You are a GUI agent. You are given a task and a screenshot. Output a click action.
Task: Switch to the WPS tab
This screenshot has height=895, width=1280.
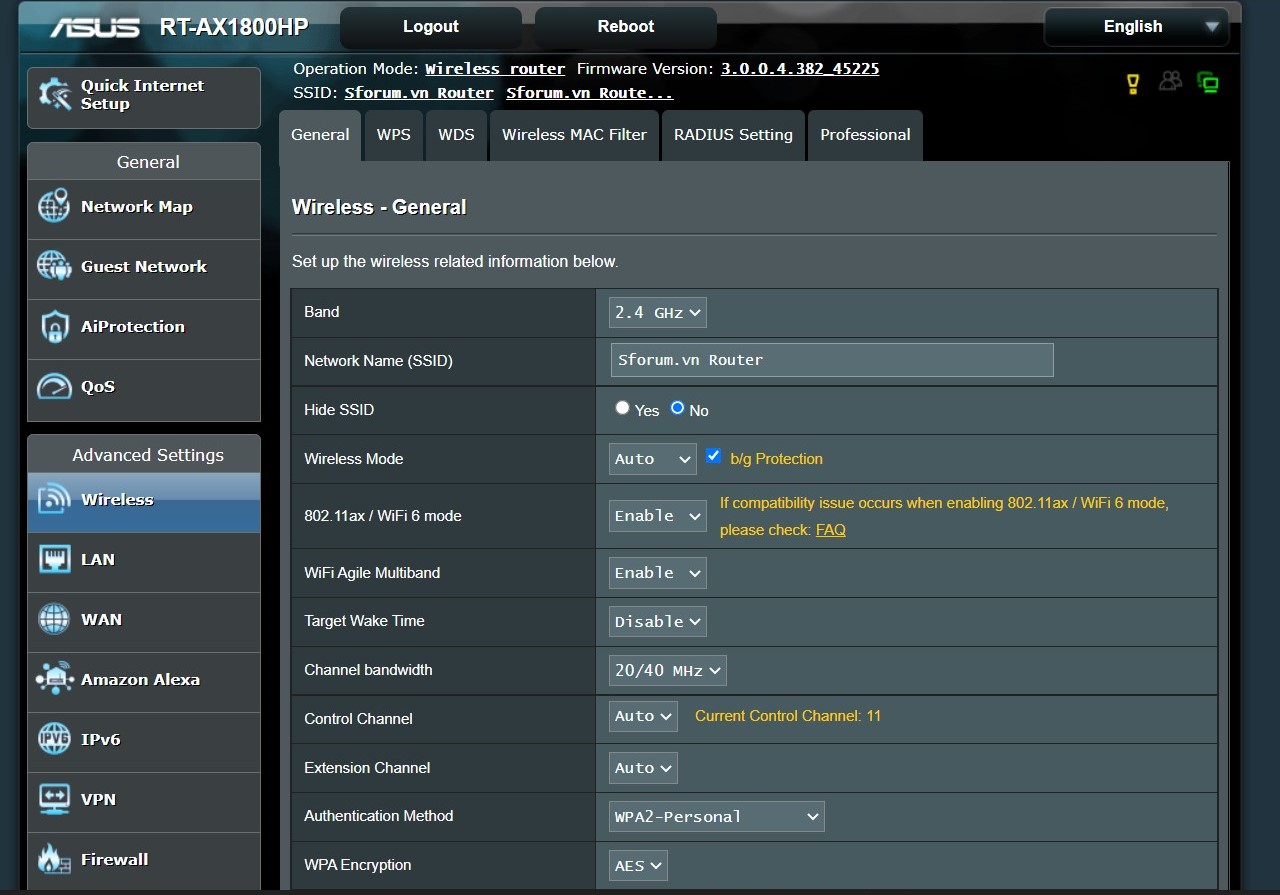coord(393,135)
